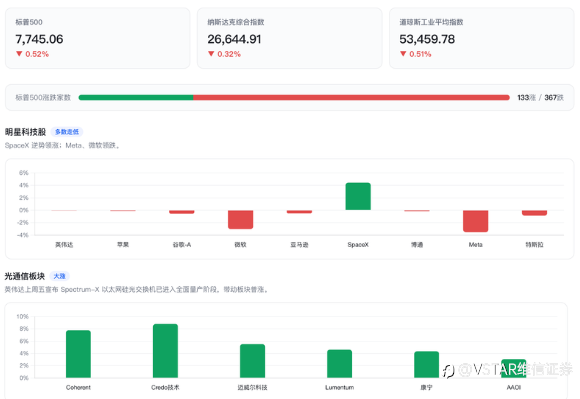This screenshot has height=399, width=580.
Task: Click the 明星科技股 section heading
Action: tap(25, 132)
